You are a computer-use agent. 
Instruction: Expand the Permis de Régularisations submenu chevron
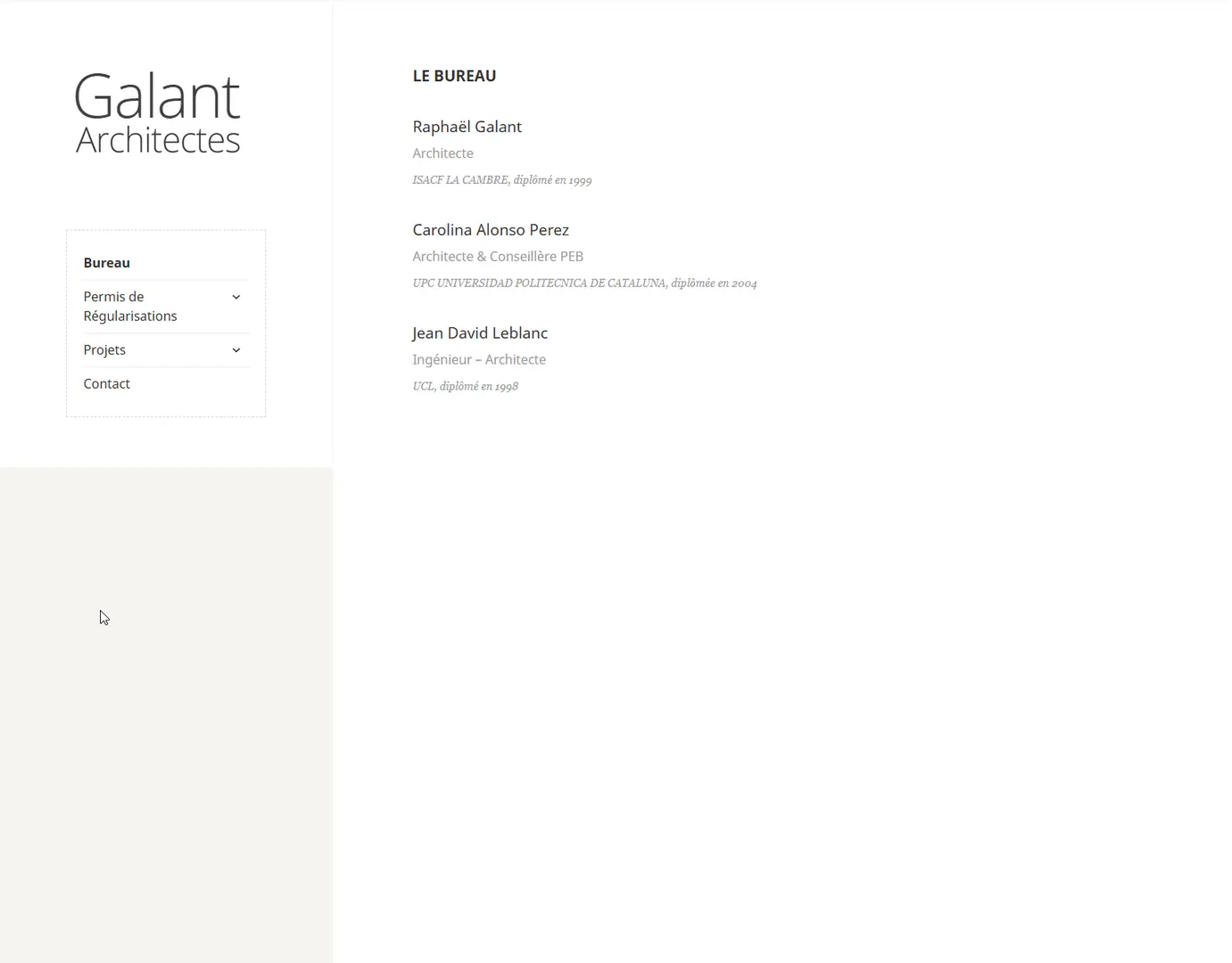tap(236, 297)
